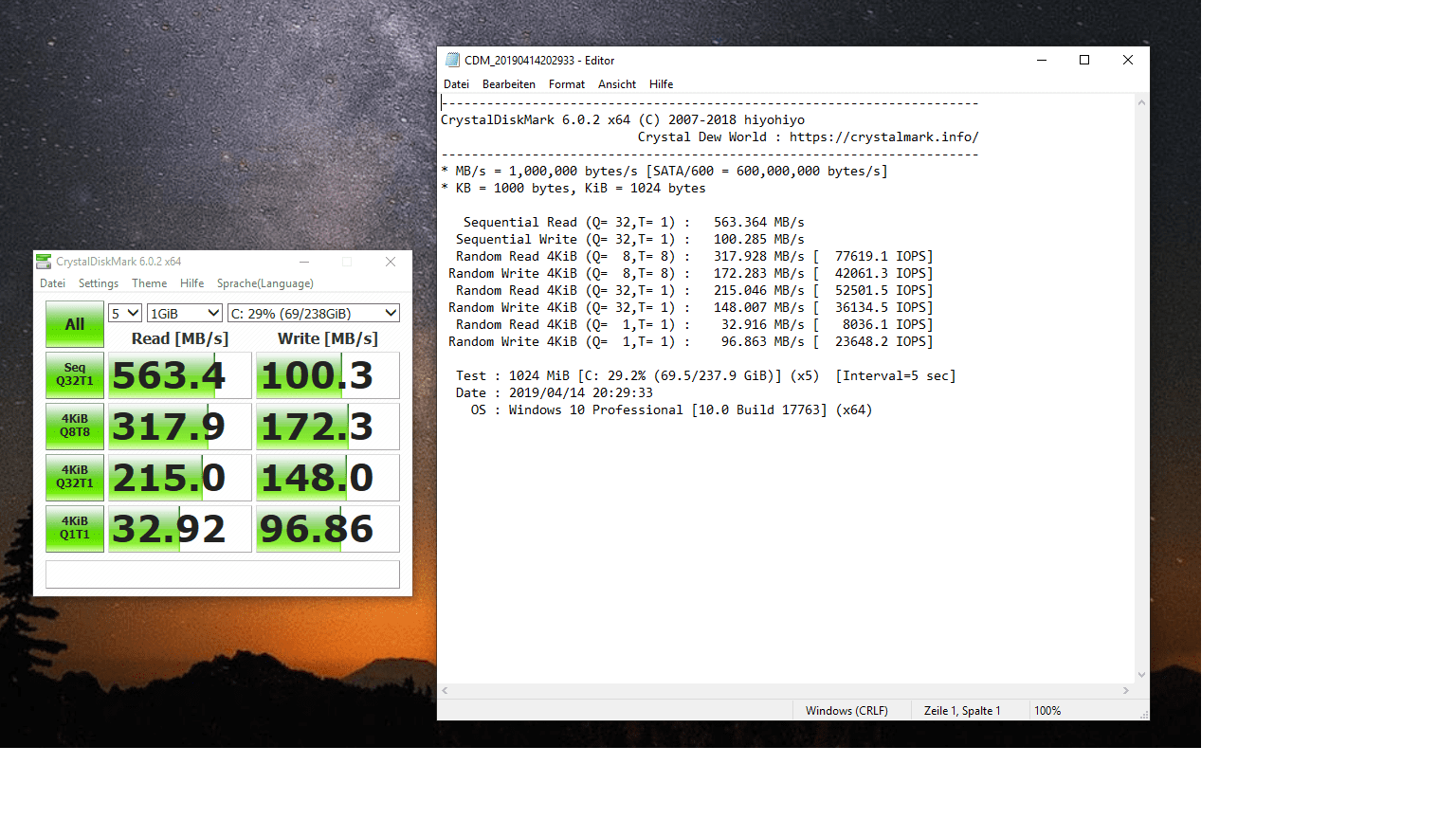The image size is (1456, 819).
Task: Run all benchmarks with All button
Action: pos(75,324)
